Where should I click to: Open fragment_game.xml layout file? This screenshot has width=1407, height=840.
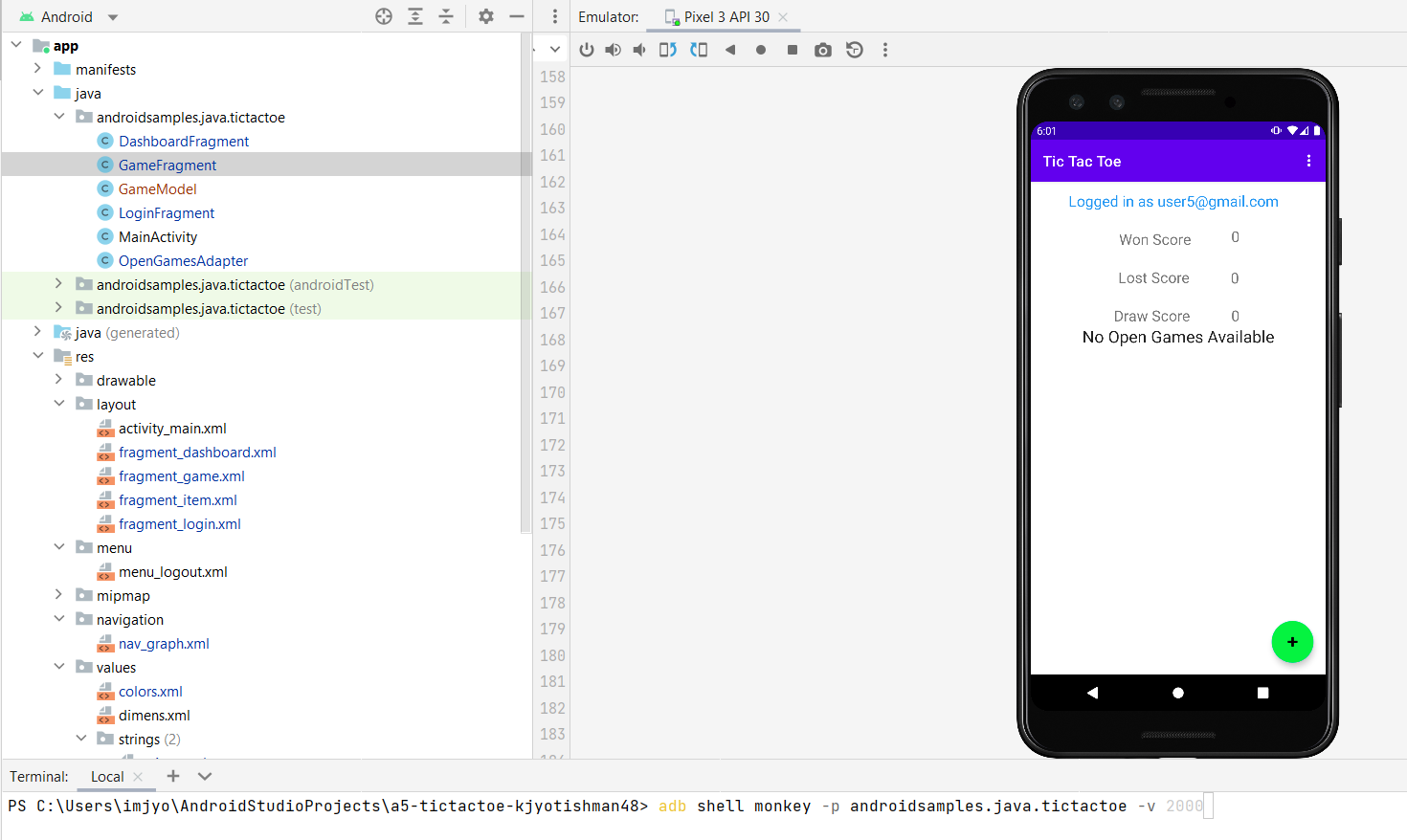click(182, 475)
